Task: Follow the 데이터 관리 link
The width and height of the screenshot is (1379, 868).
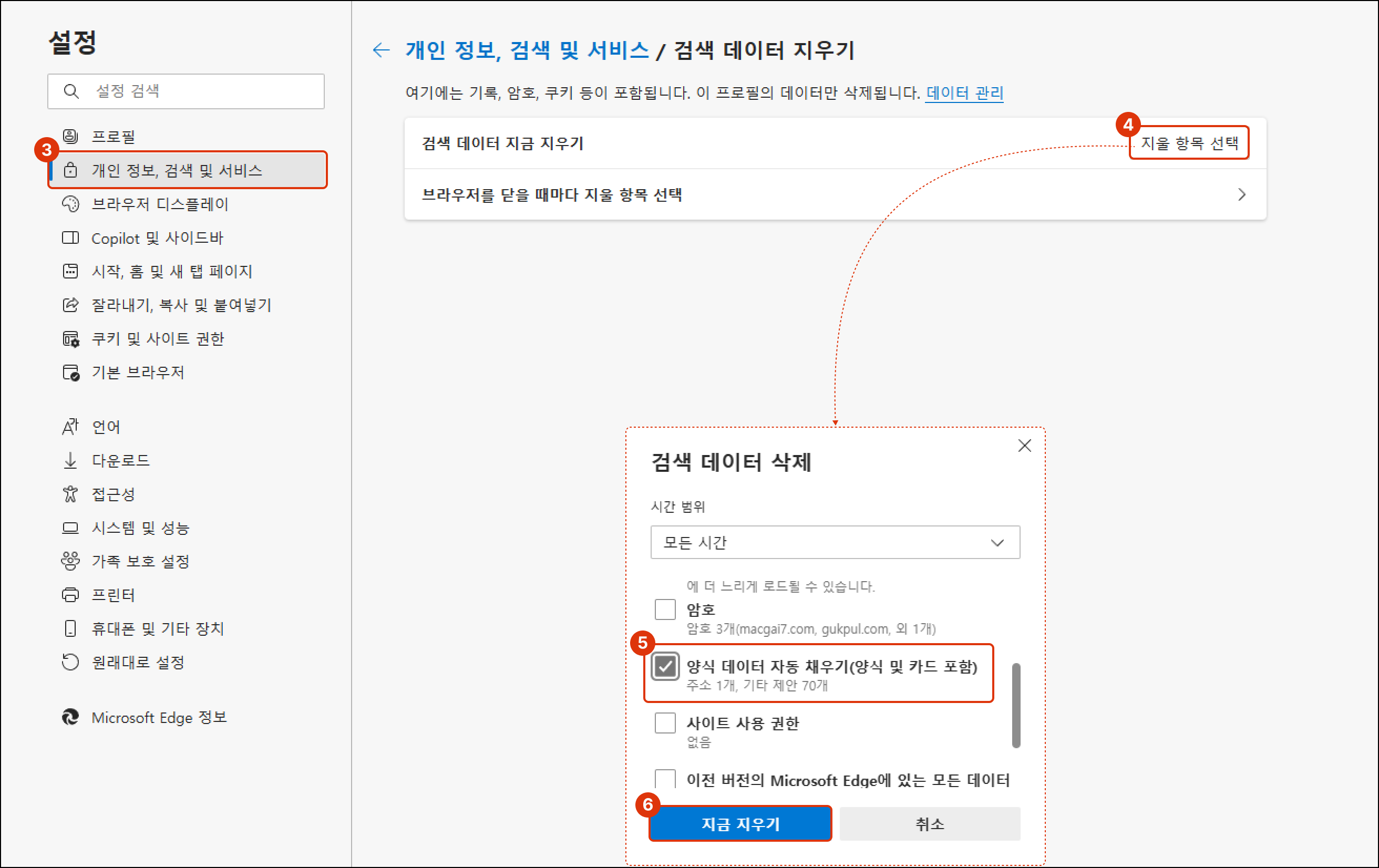Action: point(964,93)
